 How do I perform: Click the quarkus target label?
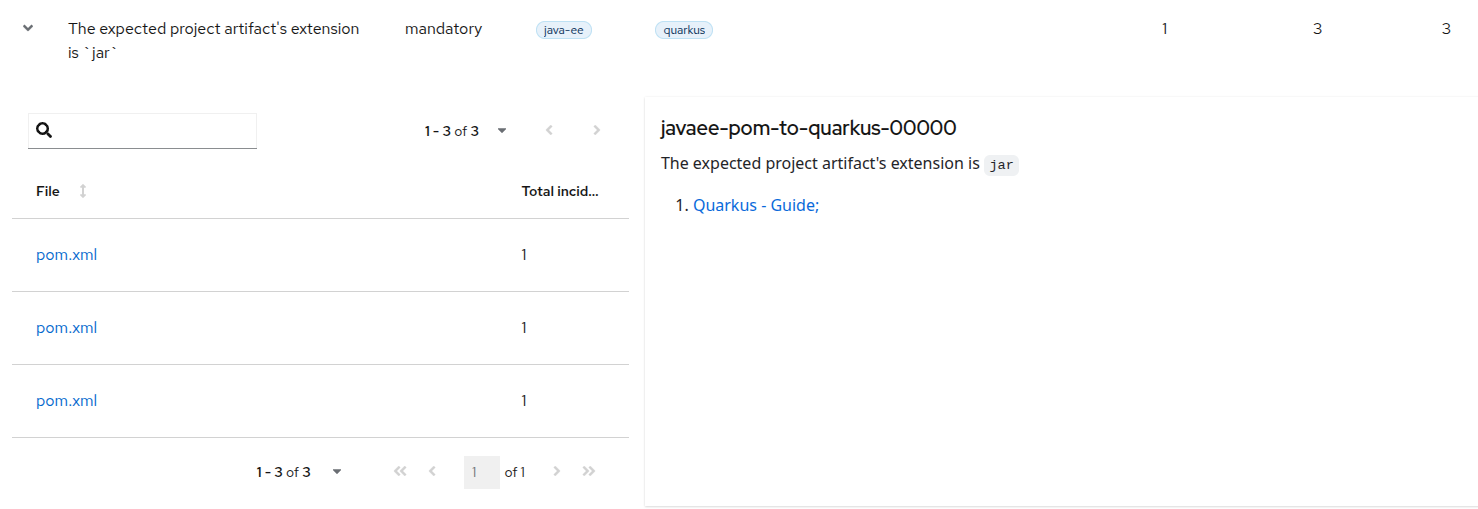pos(684,30)
